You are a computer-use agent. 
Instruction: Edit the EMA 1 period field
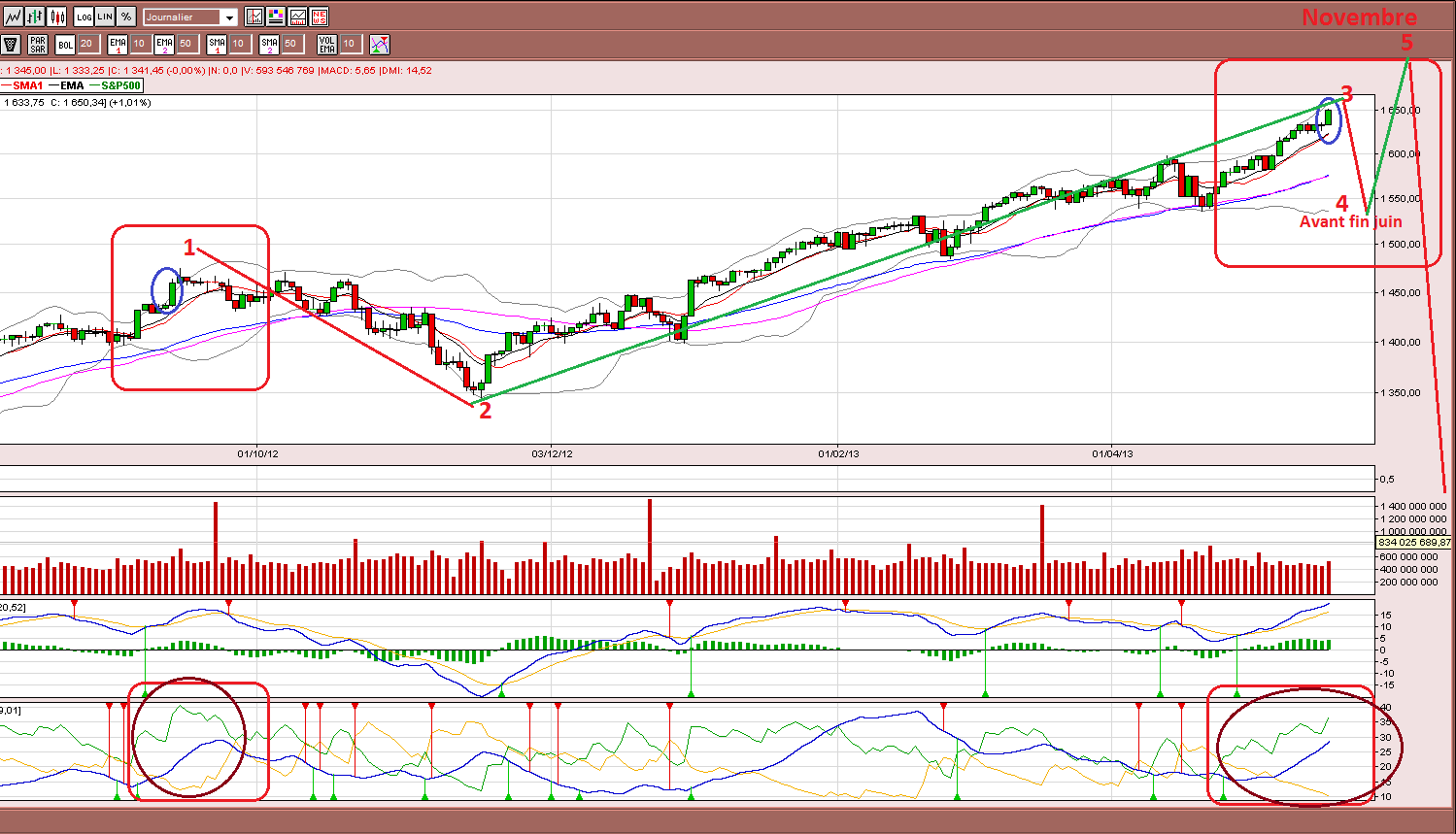(140, 45)
